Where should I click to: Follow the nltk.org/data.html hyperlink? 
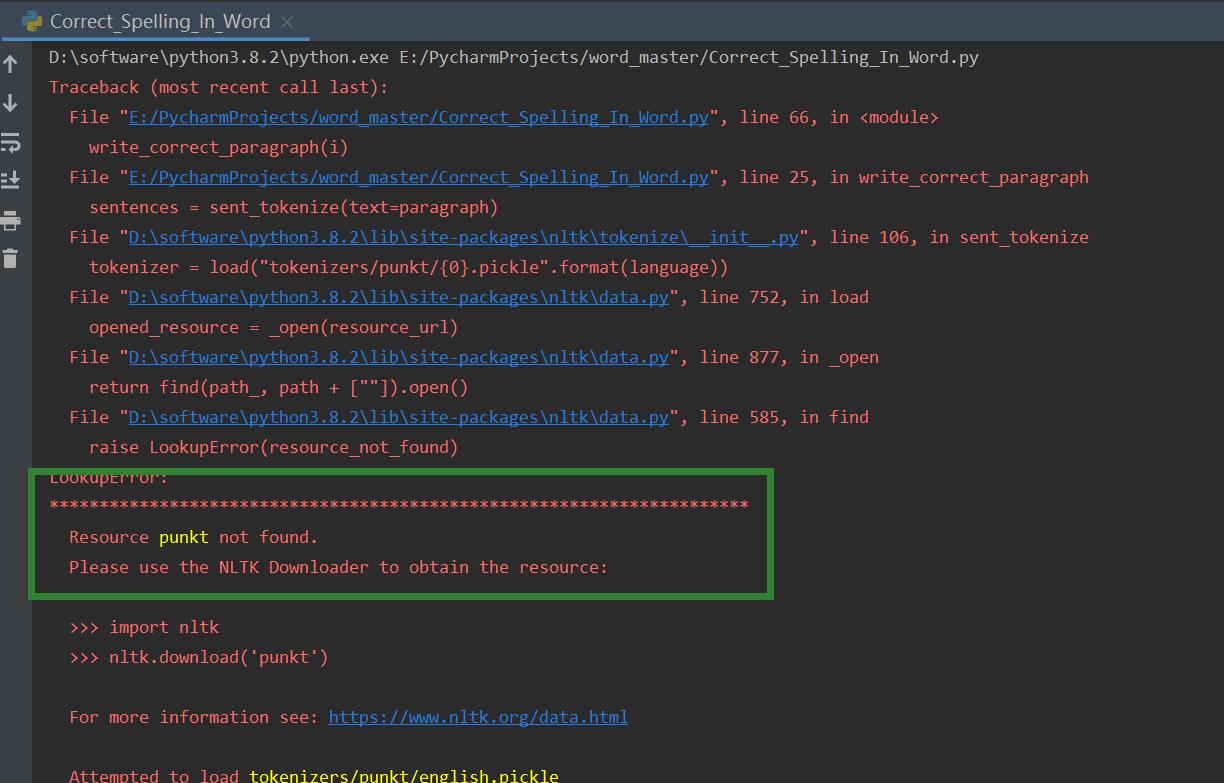[x=478, y=717]
